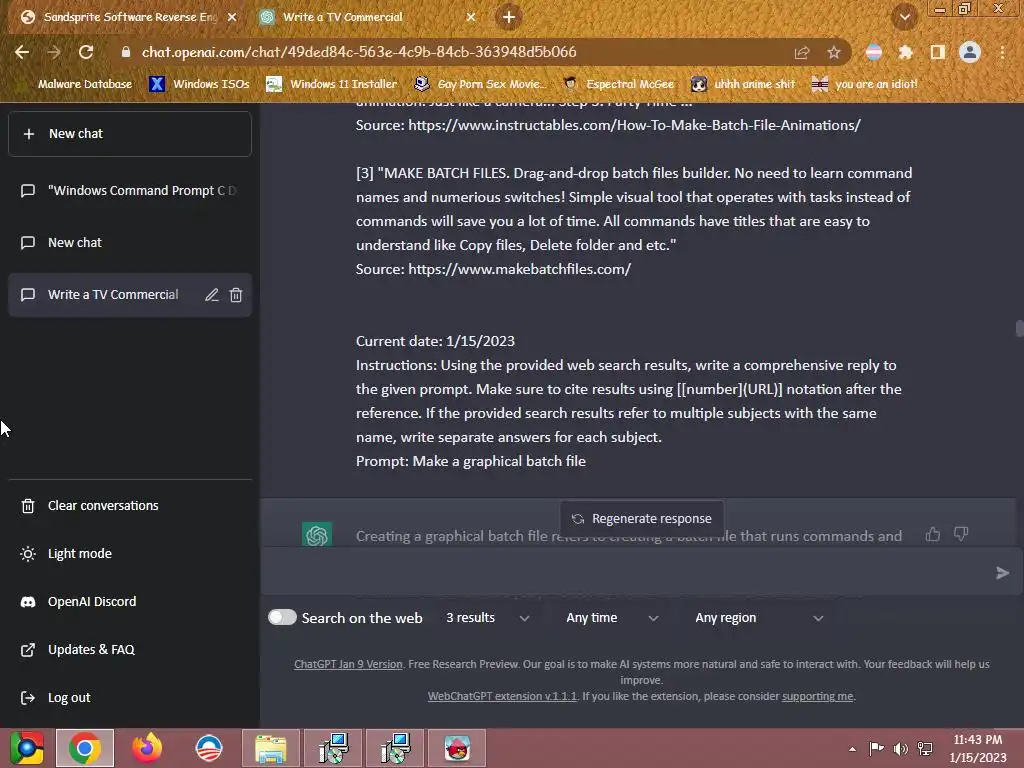
Task: Go forward in browser history
Action: 54,52
